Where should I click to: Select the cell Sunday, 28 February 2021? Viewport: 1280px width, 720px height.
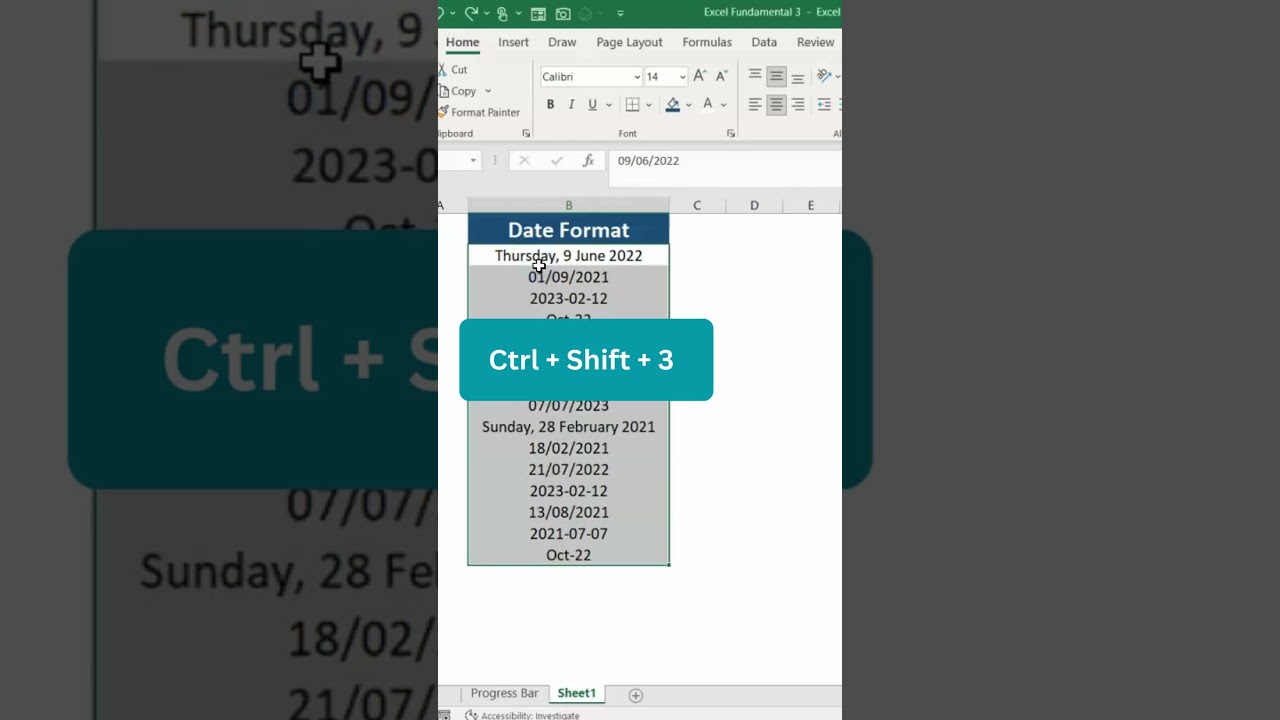point(568,427)
